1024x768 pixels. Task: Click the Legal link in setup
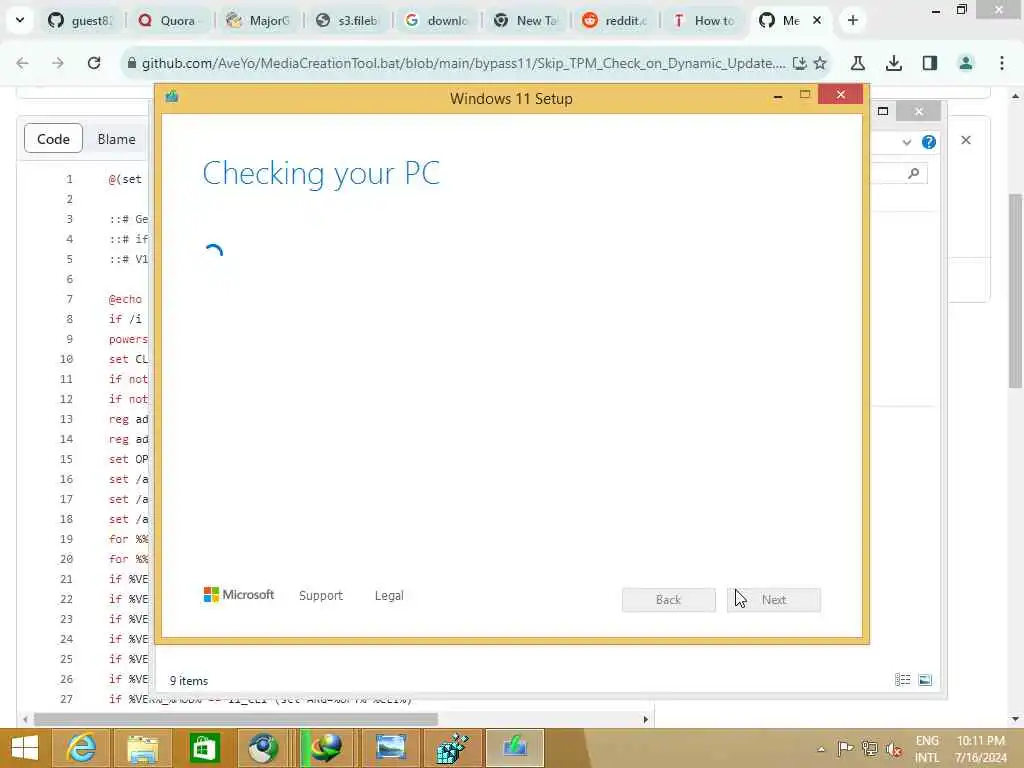[389, 595]
